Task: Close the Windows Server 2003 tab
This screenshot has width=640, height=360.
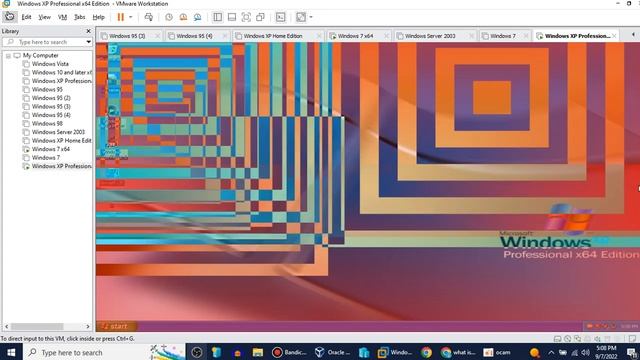Action: tap(471, 36)
